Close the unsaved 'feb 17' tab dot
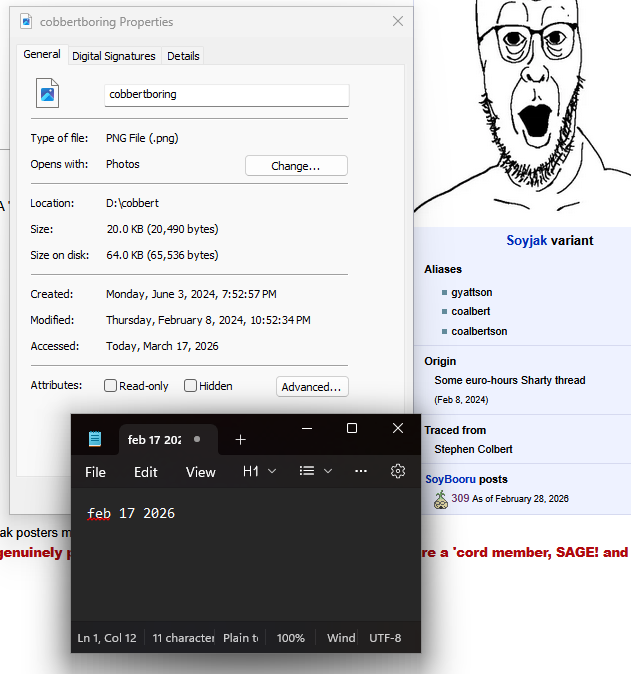 click(x=197, y=439)
